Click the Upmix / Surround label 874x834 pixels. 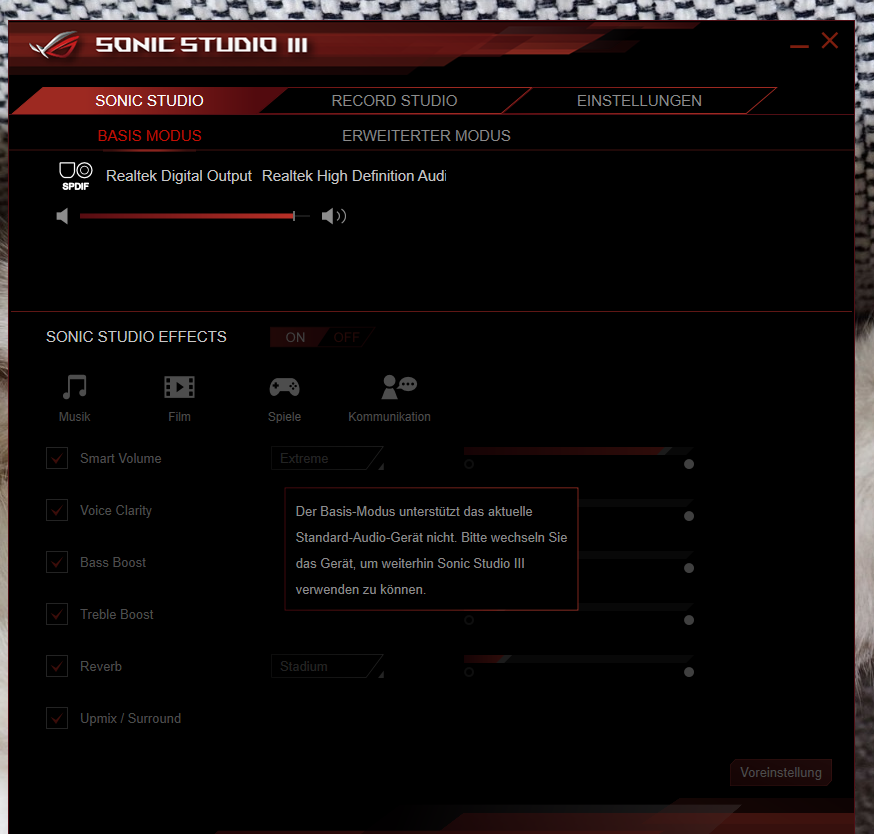click(130, 718)
